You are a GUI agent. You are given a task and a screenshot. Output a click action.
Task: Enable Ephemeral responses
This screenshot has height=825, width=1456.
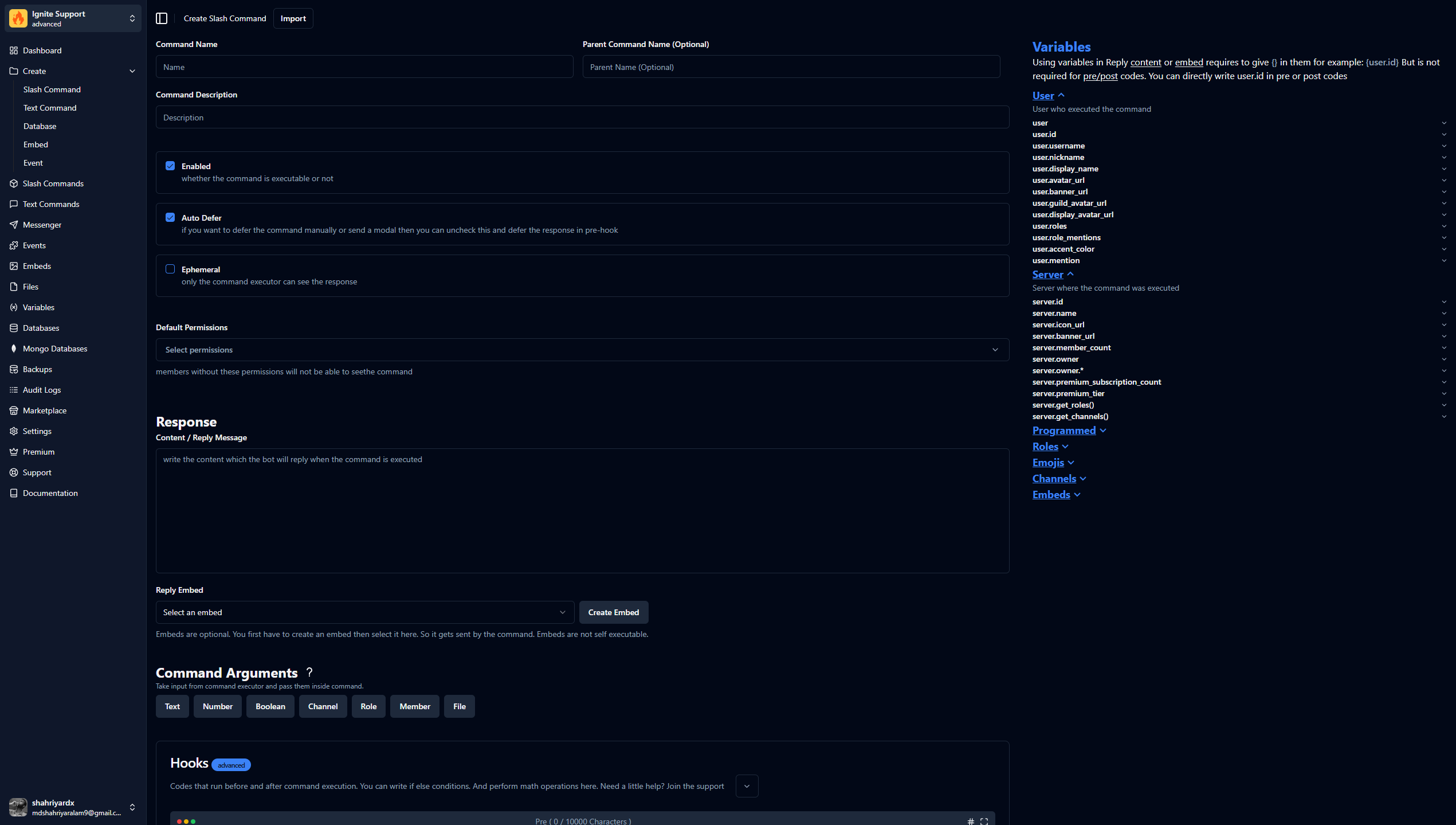[170, 269]
